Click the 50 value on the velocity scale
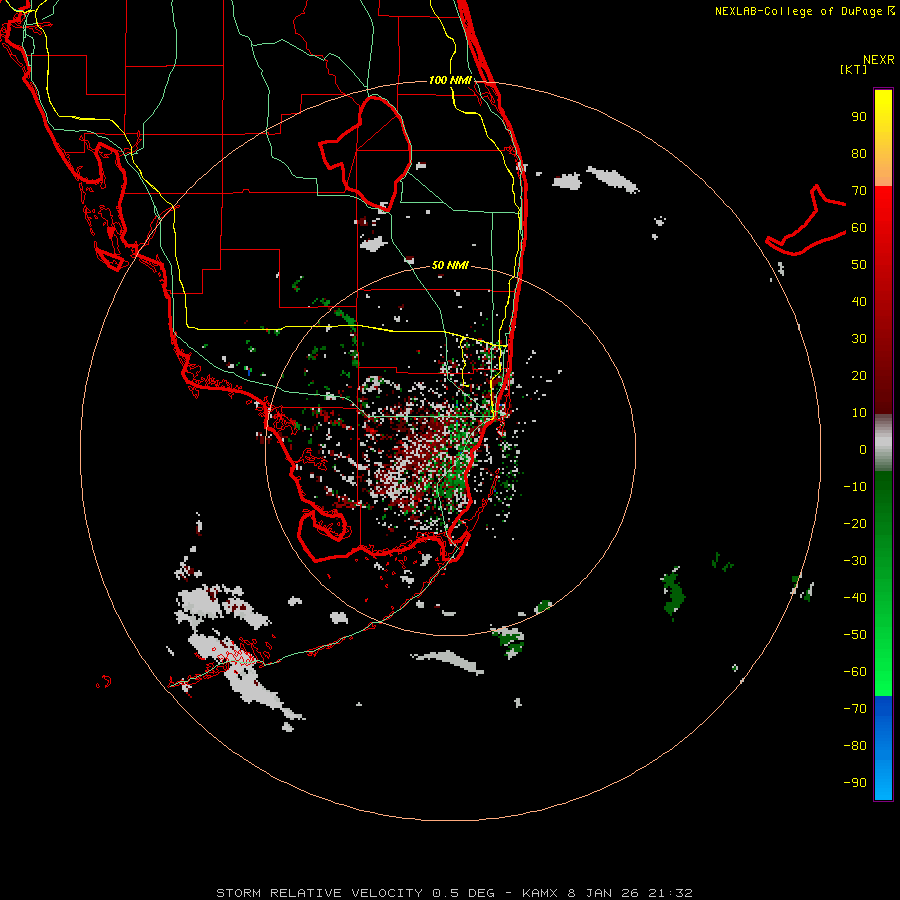Image resolution: width=900 pixels, height=900 pixels. [x=859, y=265]
